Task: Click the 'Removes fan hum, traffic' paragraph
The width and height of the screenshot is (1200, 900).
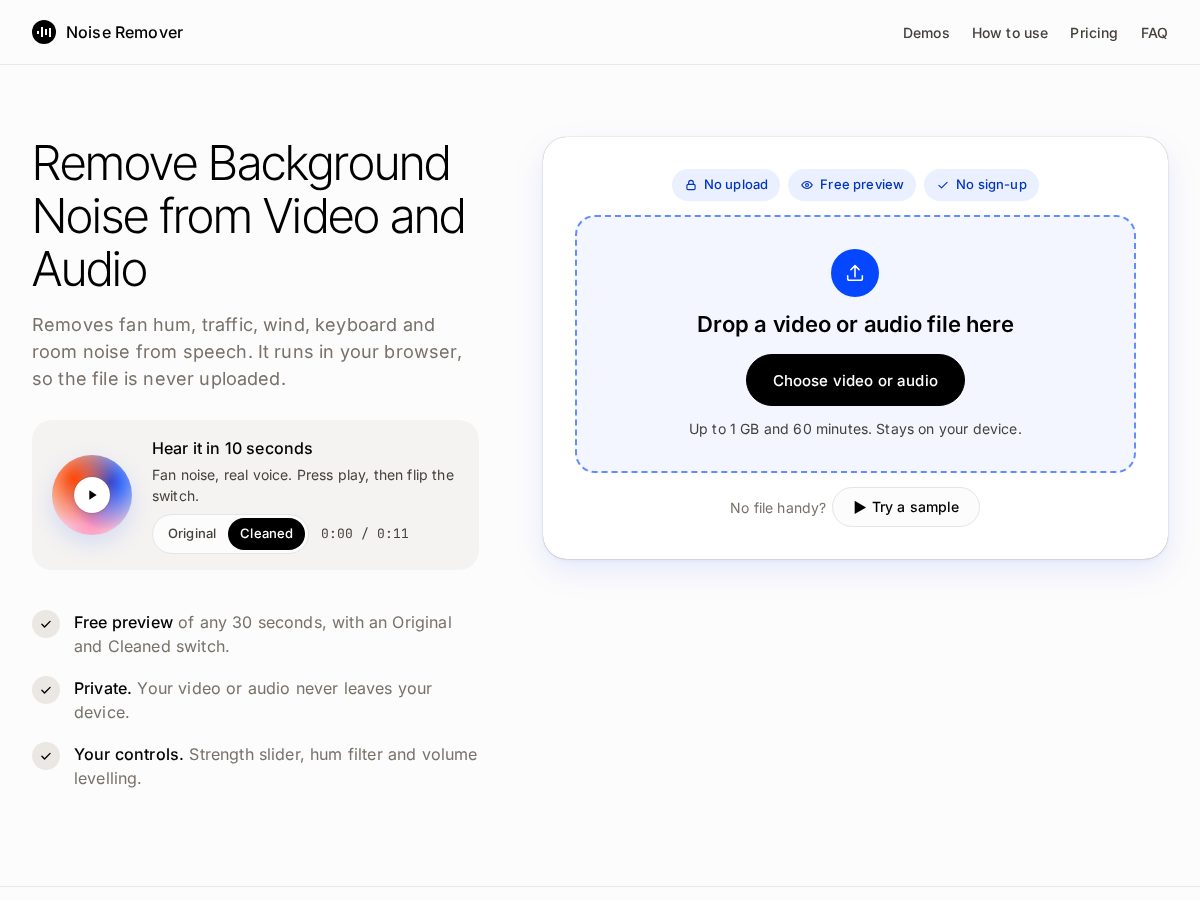Action: click(x=247, y=352)
